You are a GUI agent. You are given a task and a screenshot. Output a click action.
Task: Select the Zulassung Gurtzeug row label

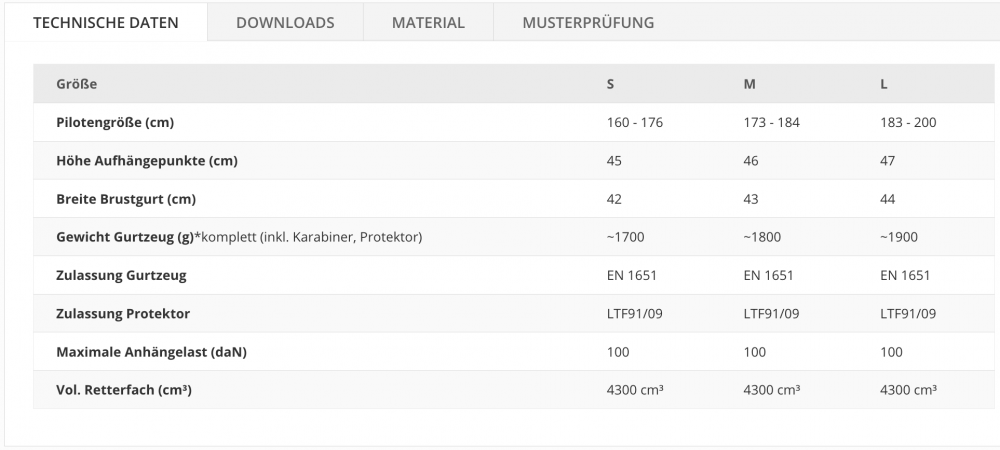click(x=121, y=275)
